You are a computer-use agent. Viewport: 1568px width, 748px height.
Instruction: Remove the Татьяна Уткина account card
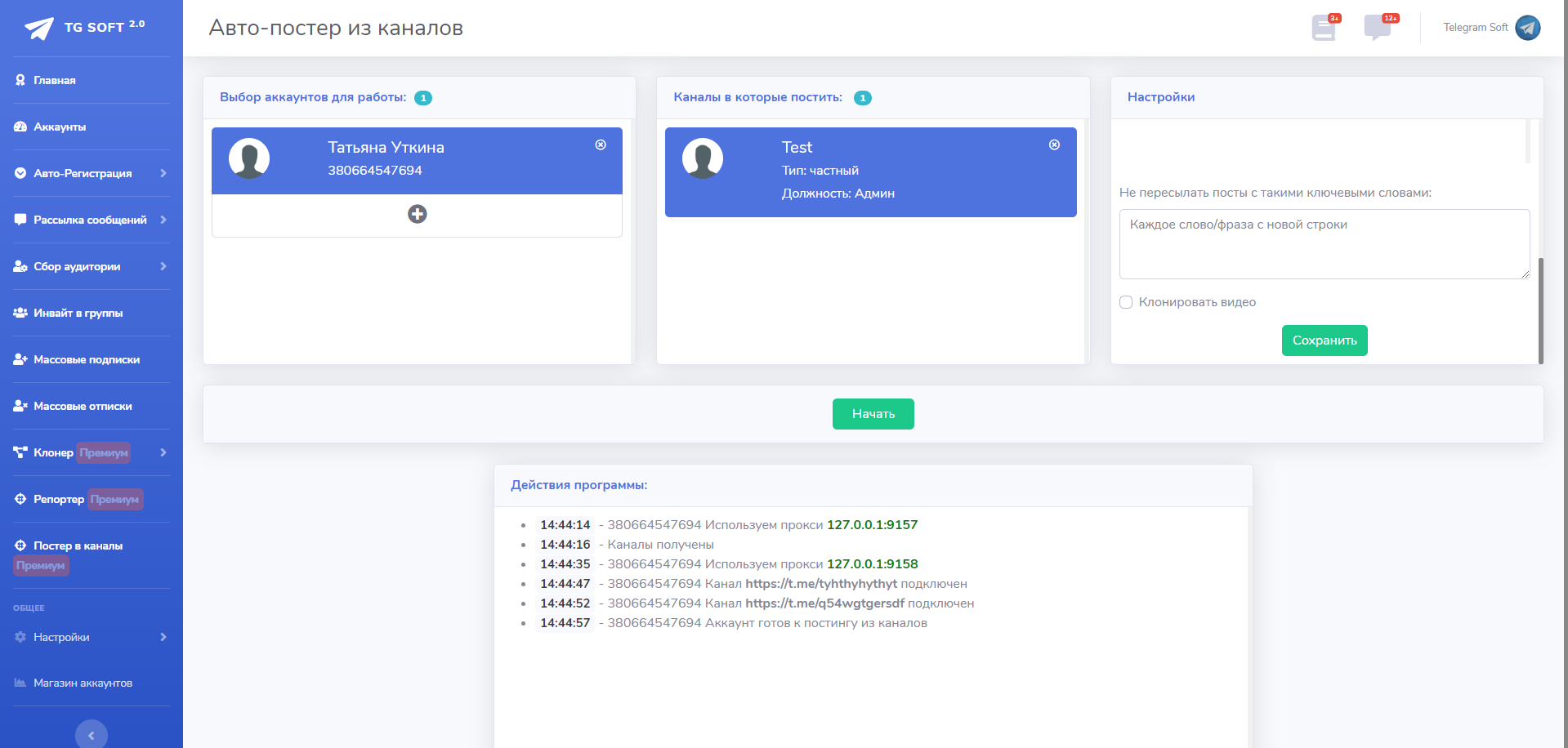[601, 145]
